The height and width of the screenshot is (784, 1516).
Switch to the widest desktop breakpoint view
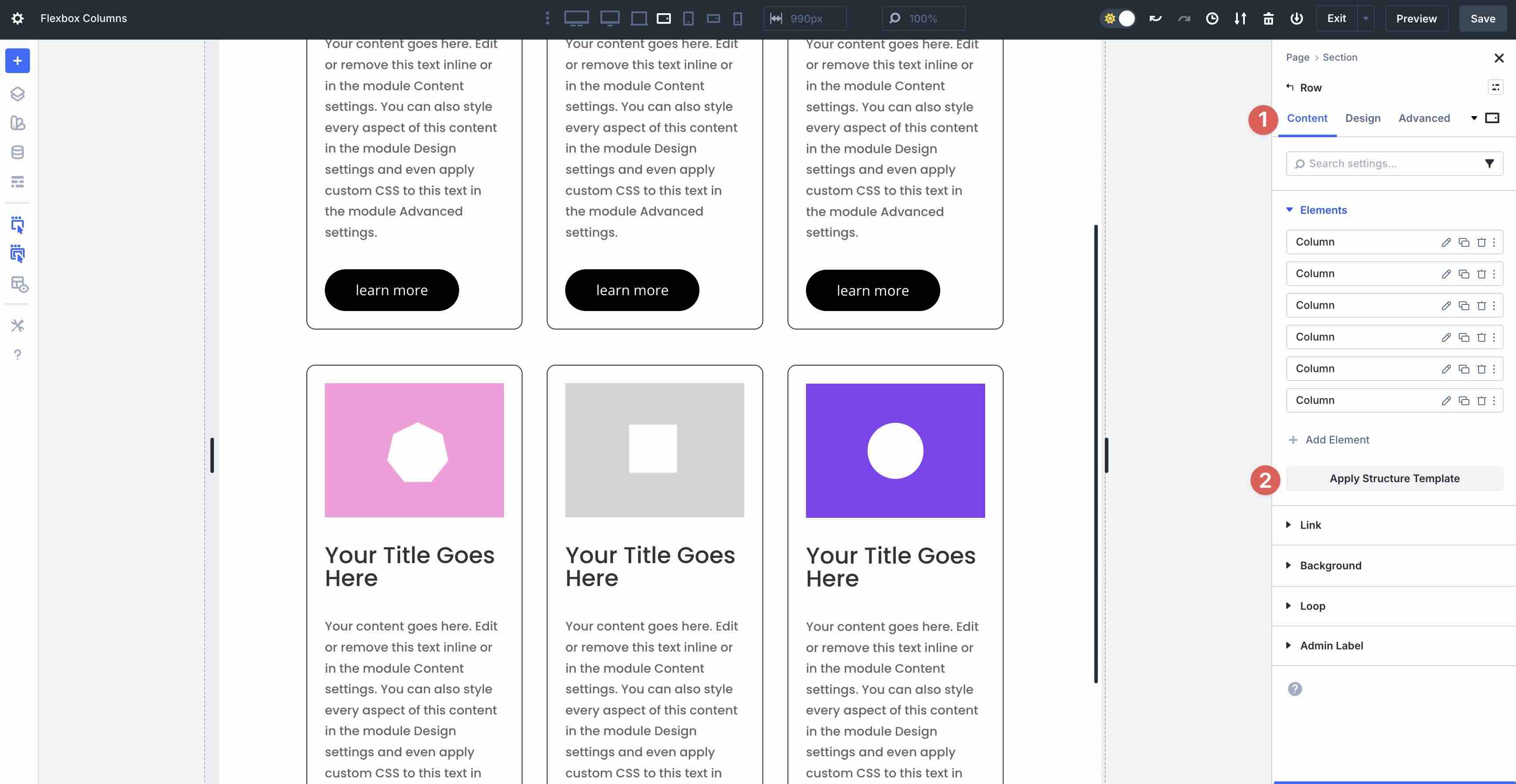(576, 18)
